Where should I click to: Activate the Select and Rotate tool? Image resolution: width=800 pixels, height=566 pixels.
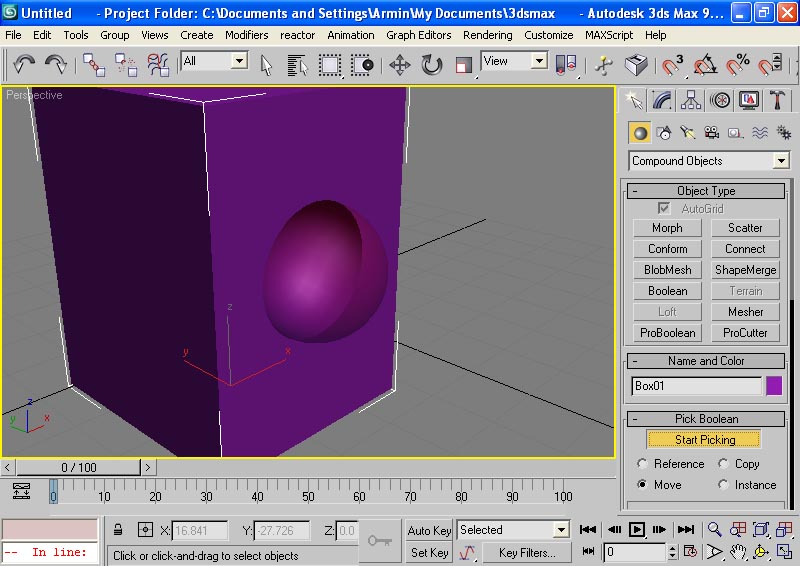431,65
